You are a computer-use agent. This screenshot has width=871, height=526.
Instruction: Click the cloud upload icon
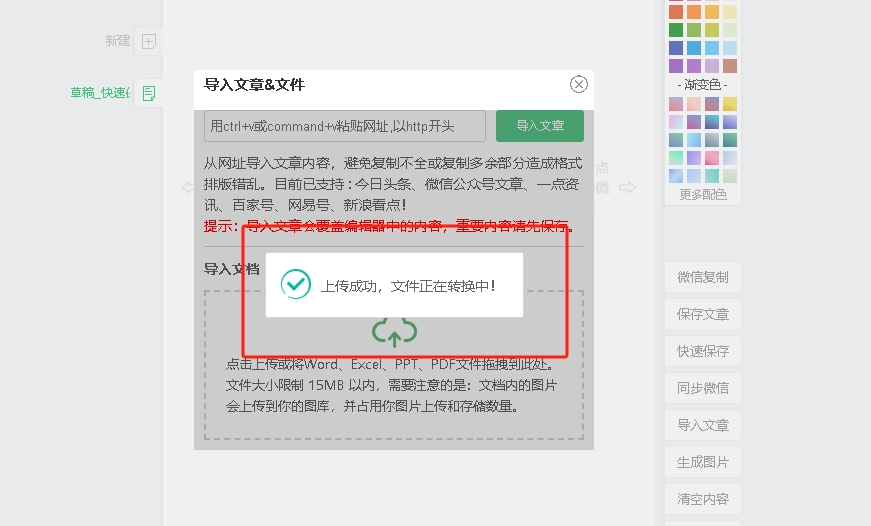tap(394, 332)
